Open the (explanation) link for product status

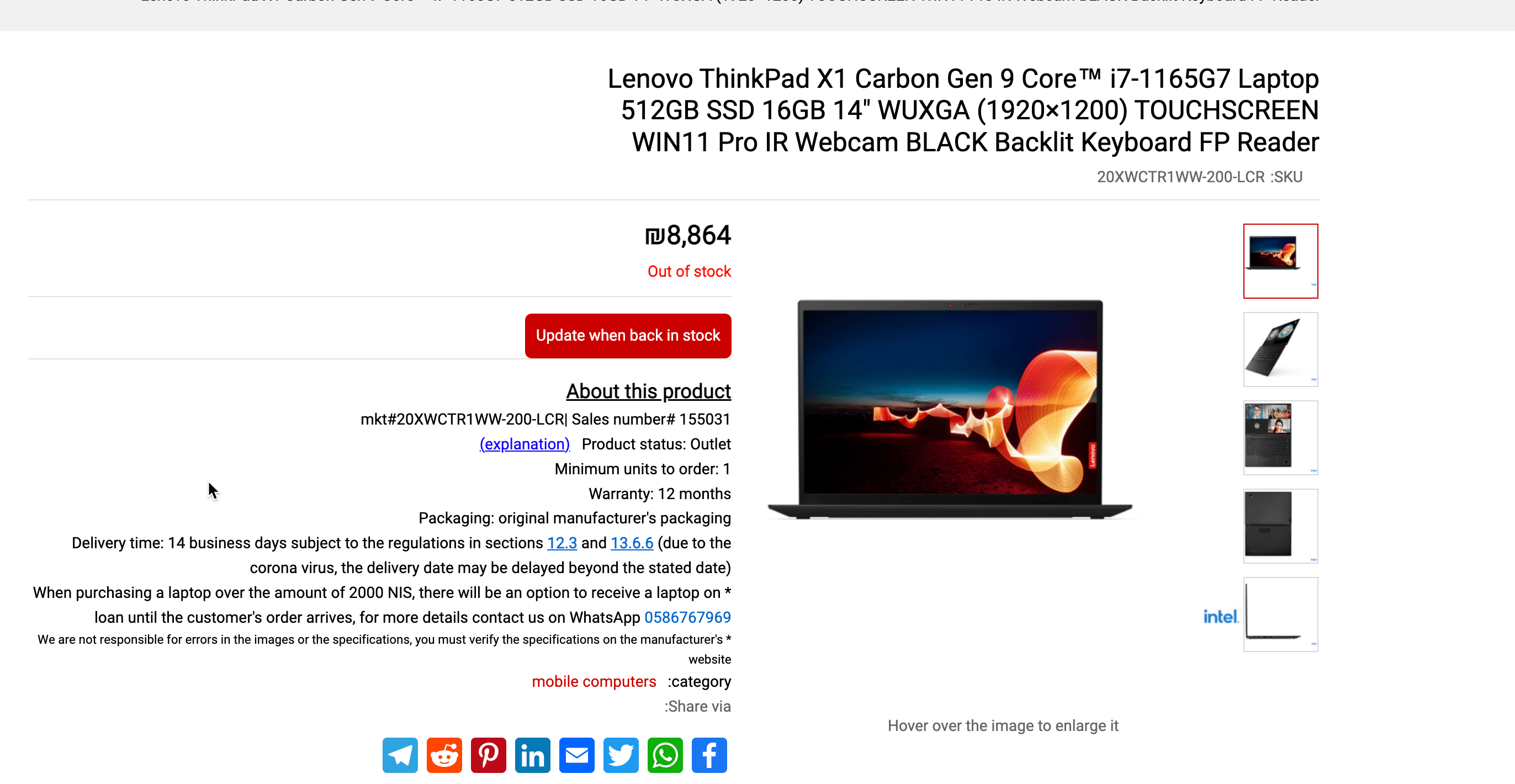tap(525, 444)
